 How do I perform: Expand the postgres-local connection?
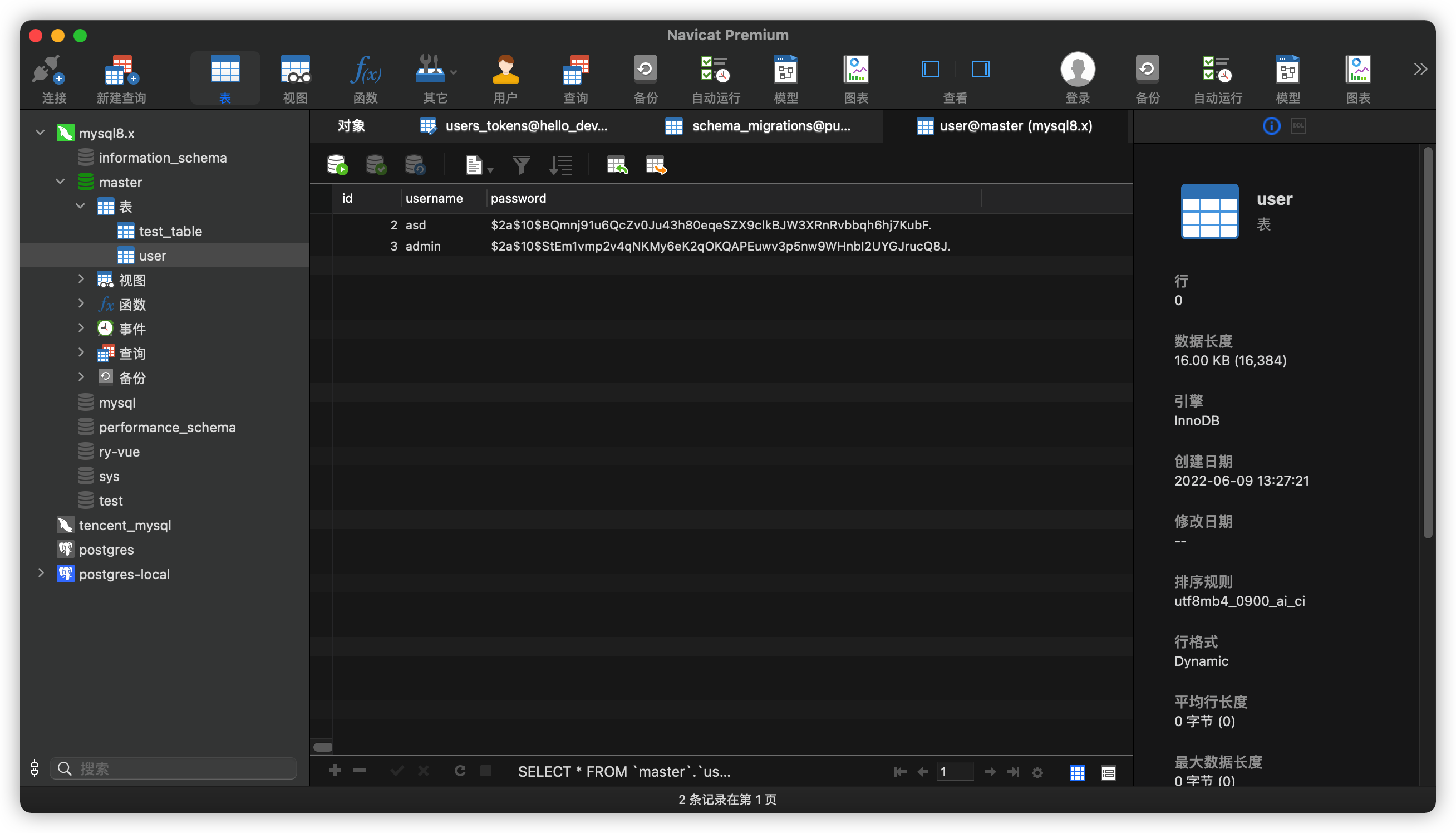tap(41, 574)
